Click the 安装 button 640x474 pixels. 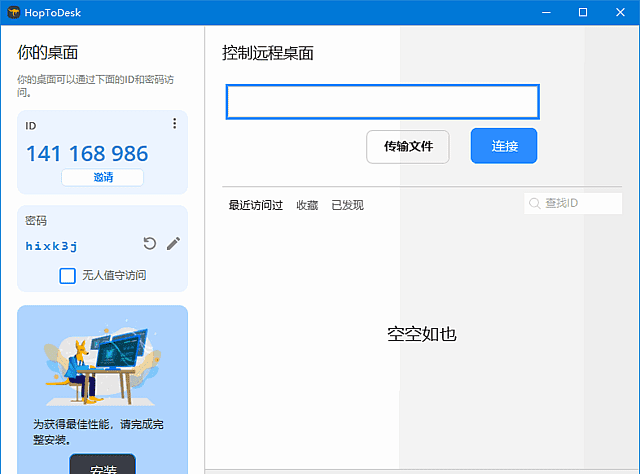(x=102, y=465)
